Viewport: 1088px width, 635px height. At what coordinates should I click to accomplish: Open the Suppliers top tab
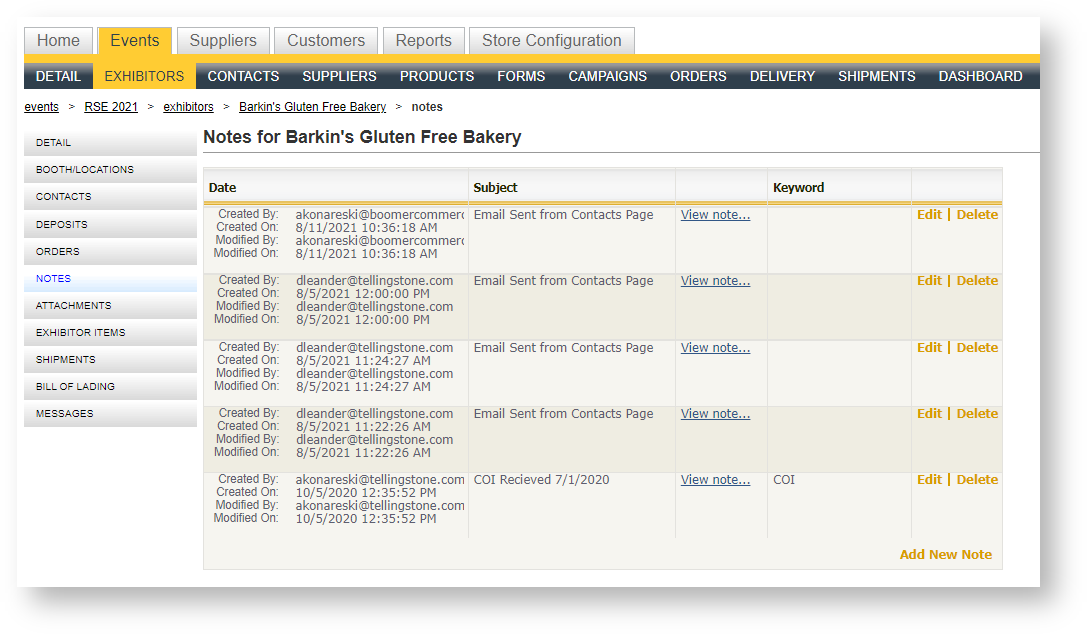coord(223,41)
